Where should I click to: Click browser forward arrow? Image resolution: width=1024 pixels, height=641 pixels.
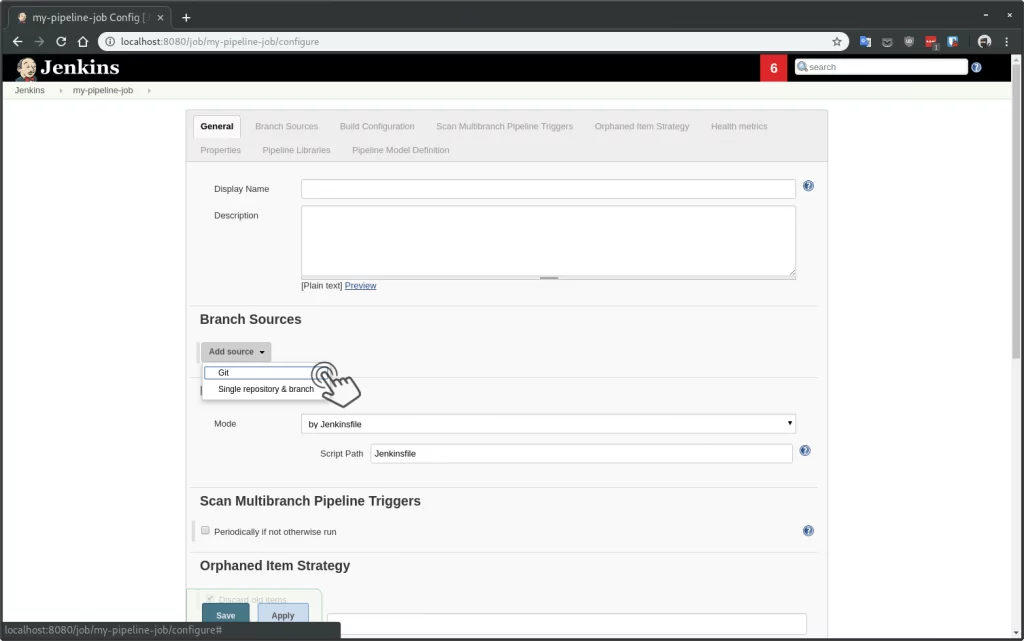click(x=39, y=42)
